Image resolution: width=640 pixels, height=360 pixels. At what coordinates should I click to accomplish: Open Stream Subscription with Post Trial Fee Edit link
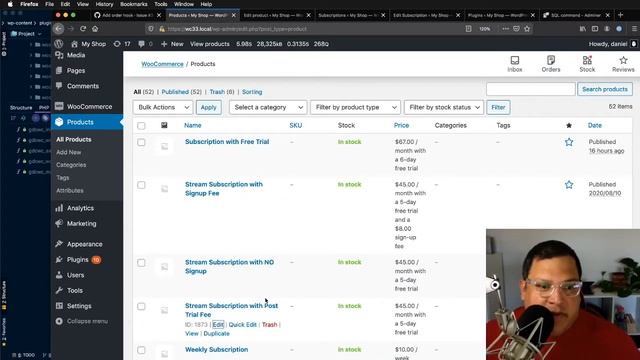[x=218, y=324]
